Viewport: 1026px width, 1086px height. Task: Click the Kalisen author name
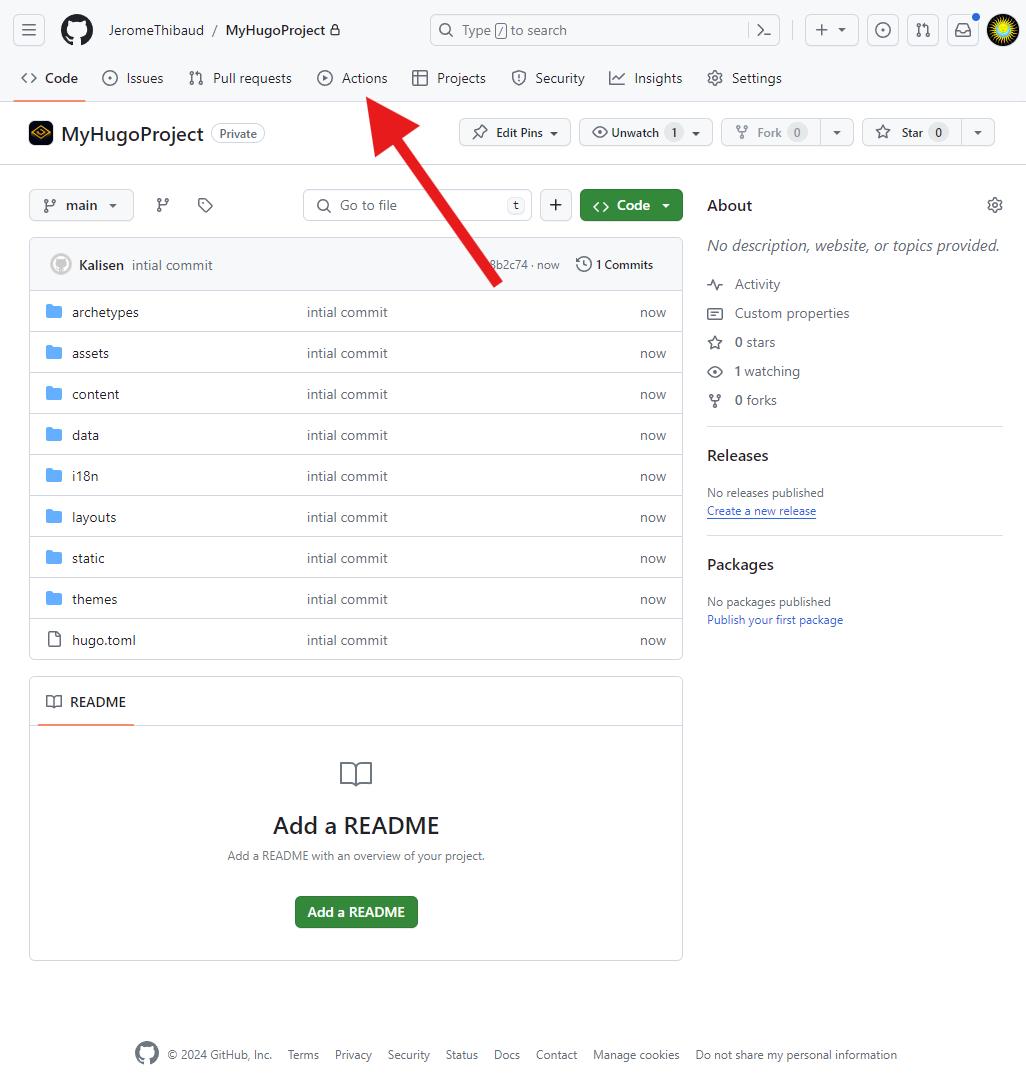coord(101,265)
